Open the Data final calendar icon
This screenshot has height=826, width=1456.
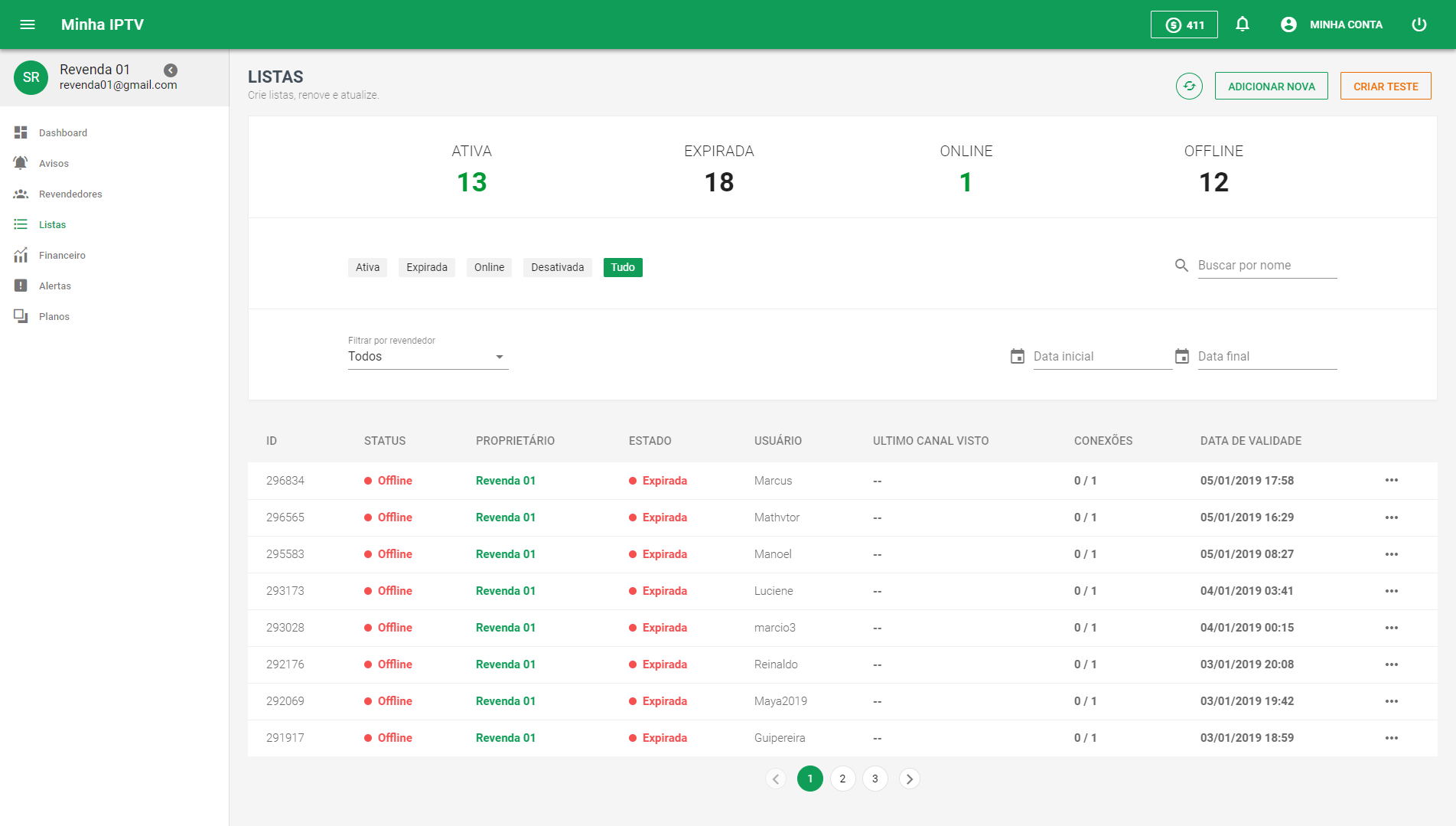point(1181,357)
